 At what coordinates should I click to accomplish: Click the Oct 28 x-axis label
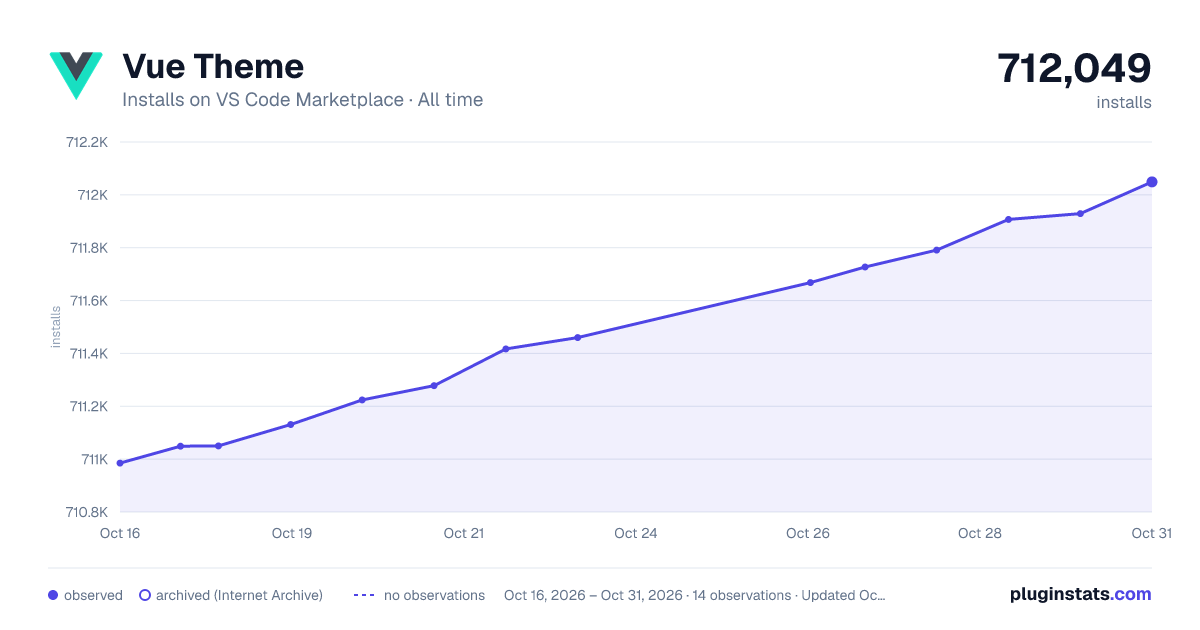pos(980,533)
